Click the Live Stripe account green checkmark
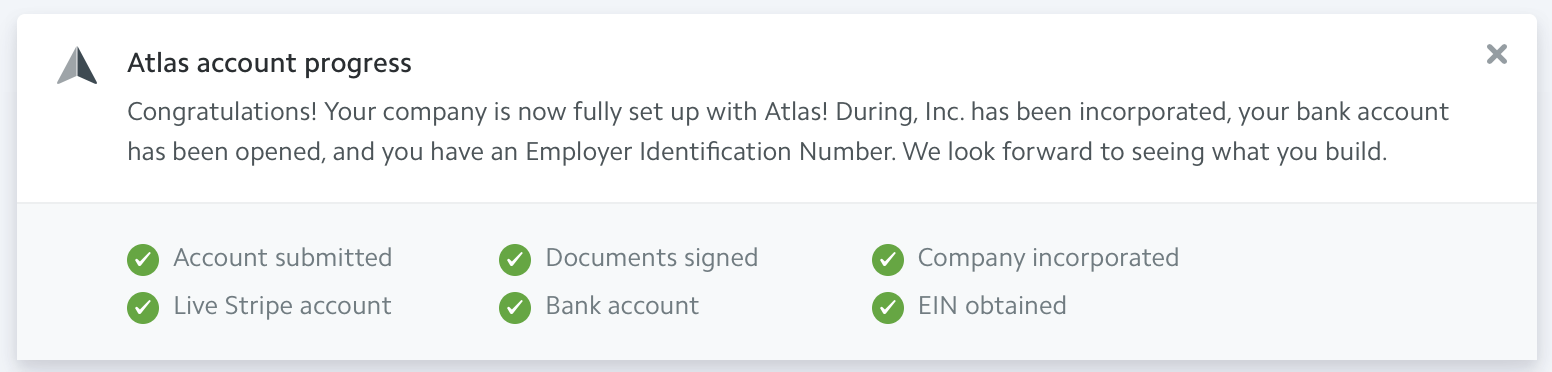The image size is (1552, 372). (144, 308)
